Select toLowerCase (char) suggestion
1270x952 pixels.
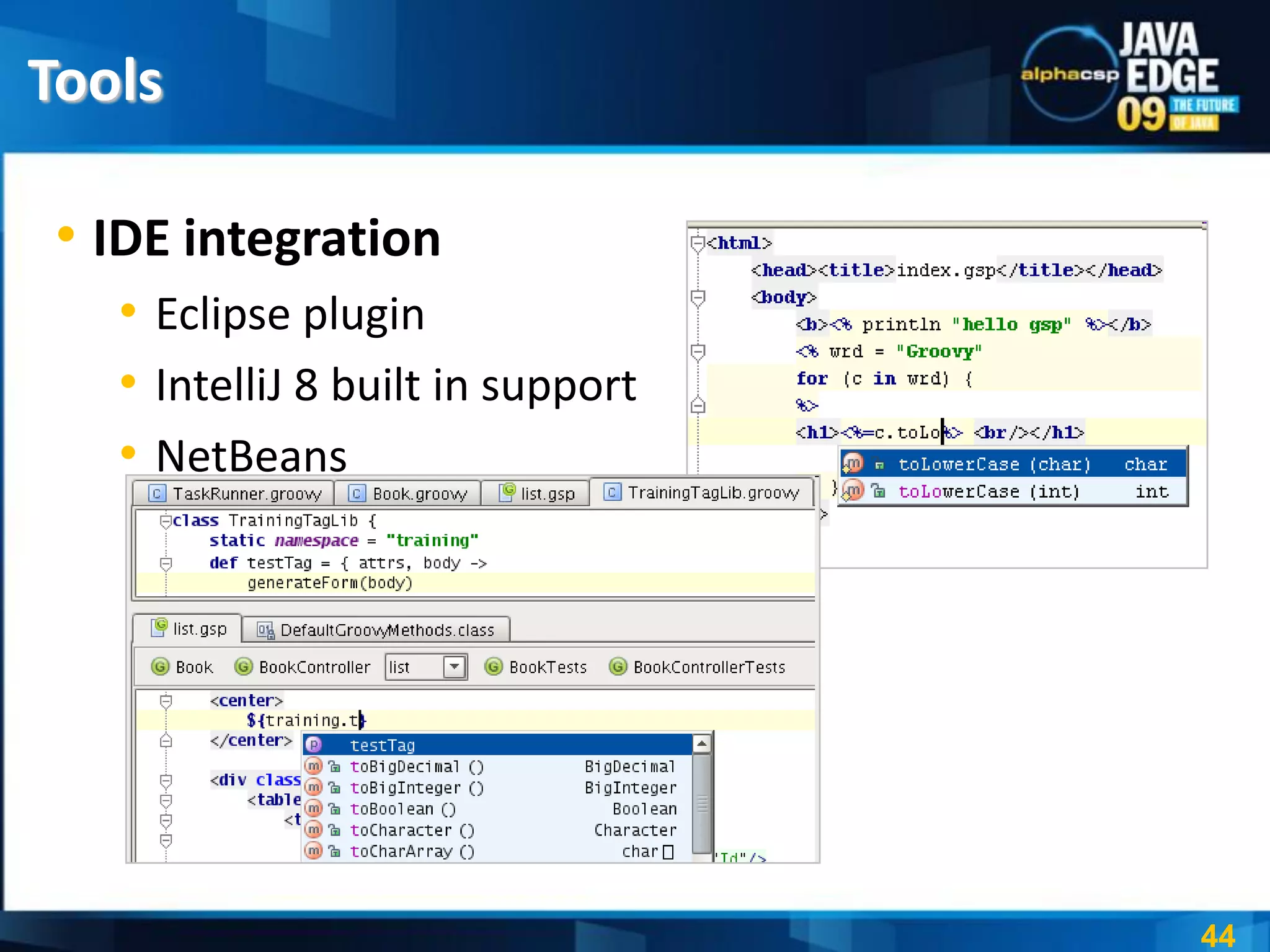(x=1013, y=464)
